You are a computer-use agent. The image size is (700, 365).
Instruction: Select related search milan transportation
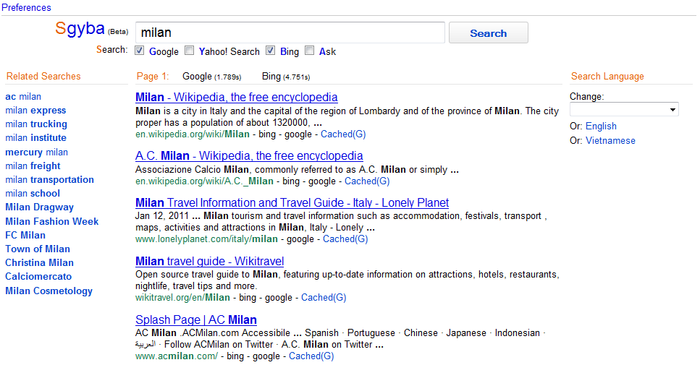(x=50, y=180)
